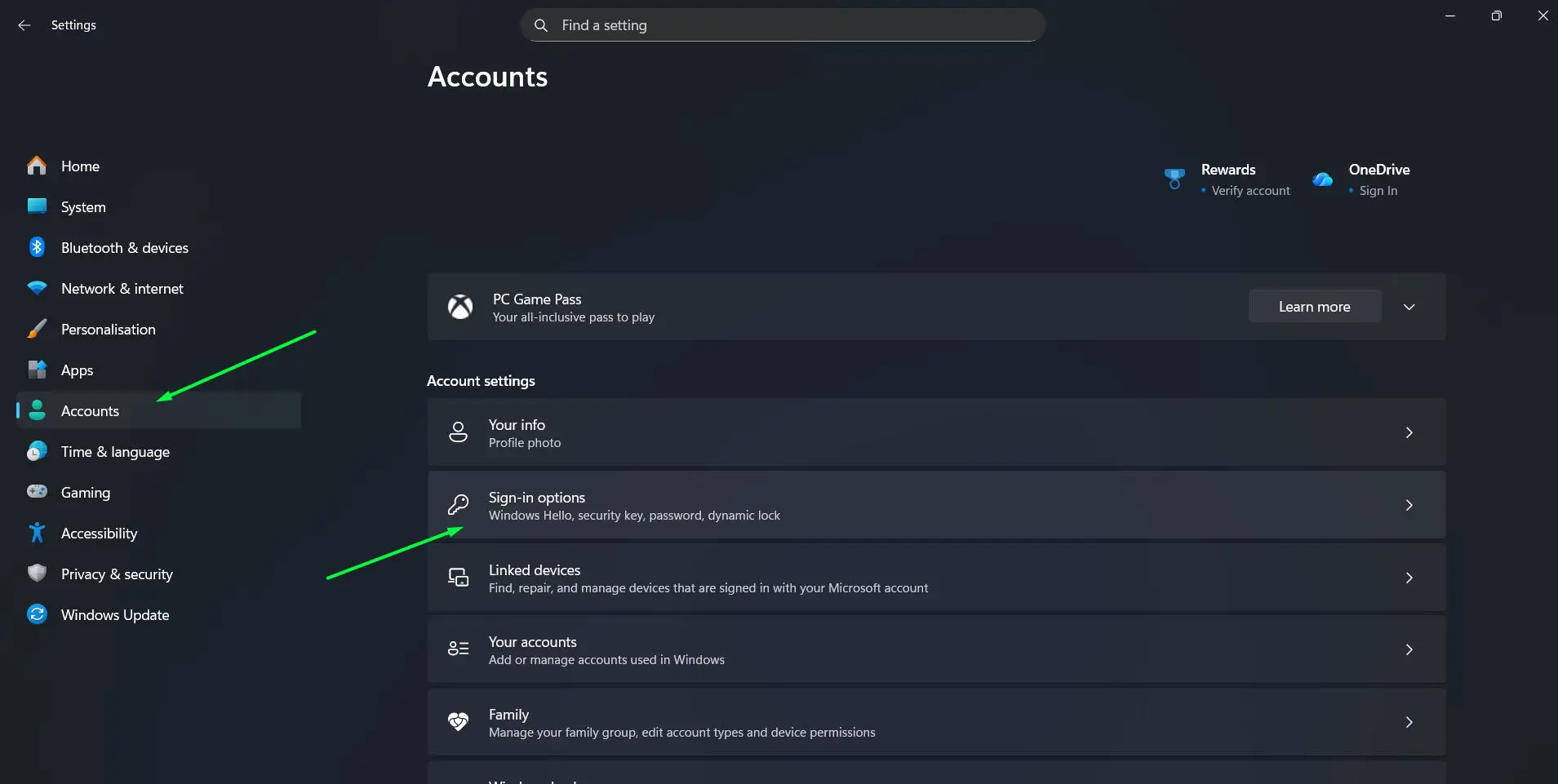Click the Learn more button
This screenshot has width=1558, height=784.
(1314, 306)
